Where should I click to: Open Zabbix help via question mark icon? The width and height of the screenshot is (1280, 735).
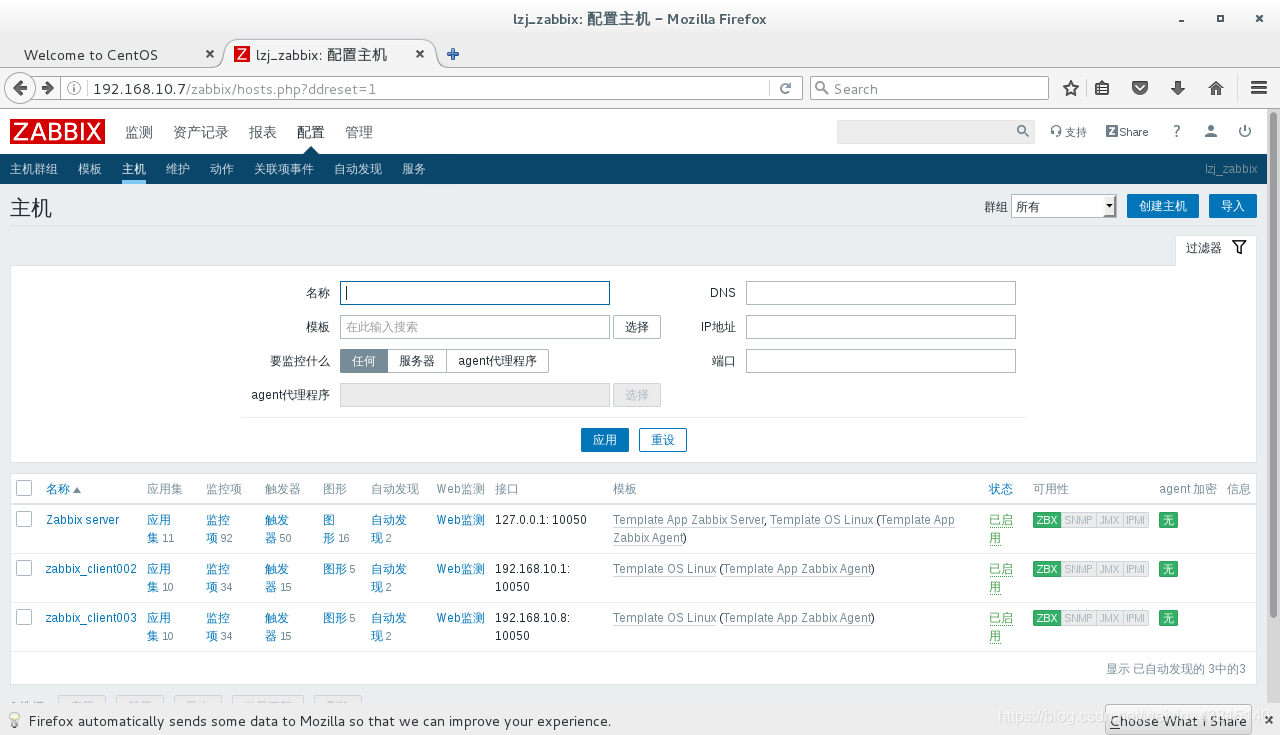tap(1176, 131)
